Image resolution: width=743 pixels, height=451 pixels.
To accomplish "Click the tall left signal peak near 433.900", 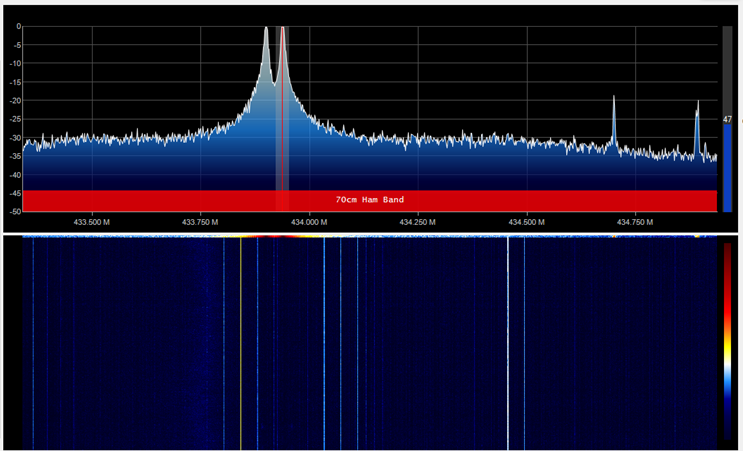I will [x=266, y=52].
